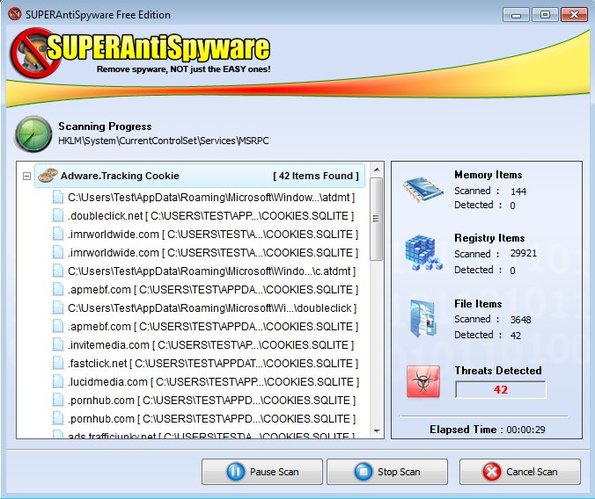The width and height of the screenshot is (595, 499).
Task: Pause the running scan
Action: pyautogui.click(x=262, y=471)
